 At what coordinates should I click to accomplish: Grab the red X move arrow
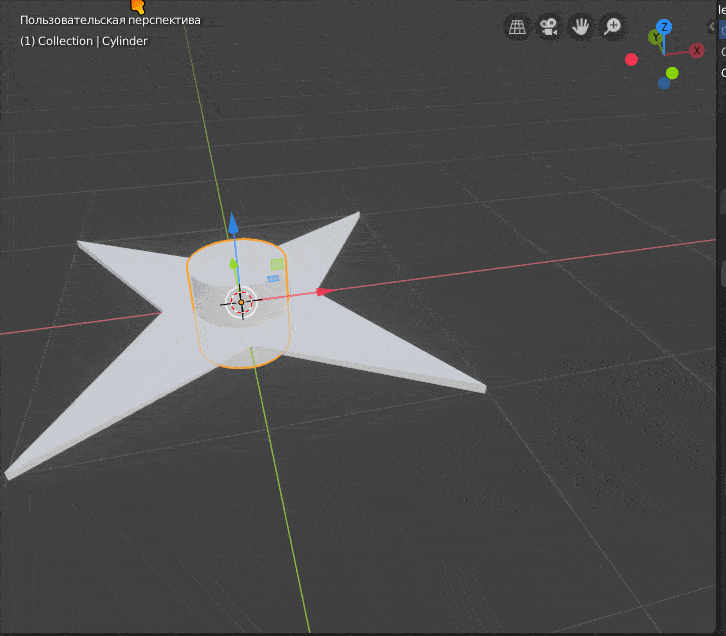[324, 291]
